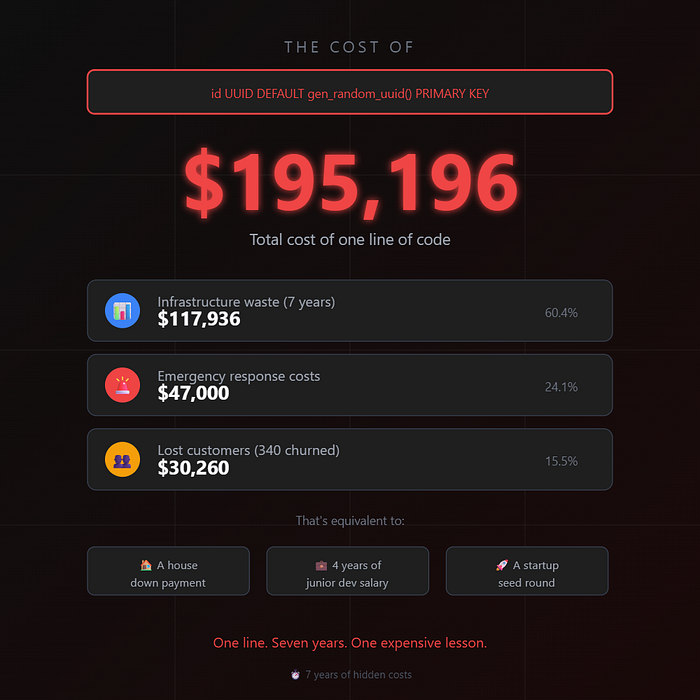Click the briefcase emoji icon
Image resolution: width=700 pixels, height=700 pixels.
pos(321,566)
